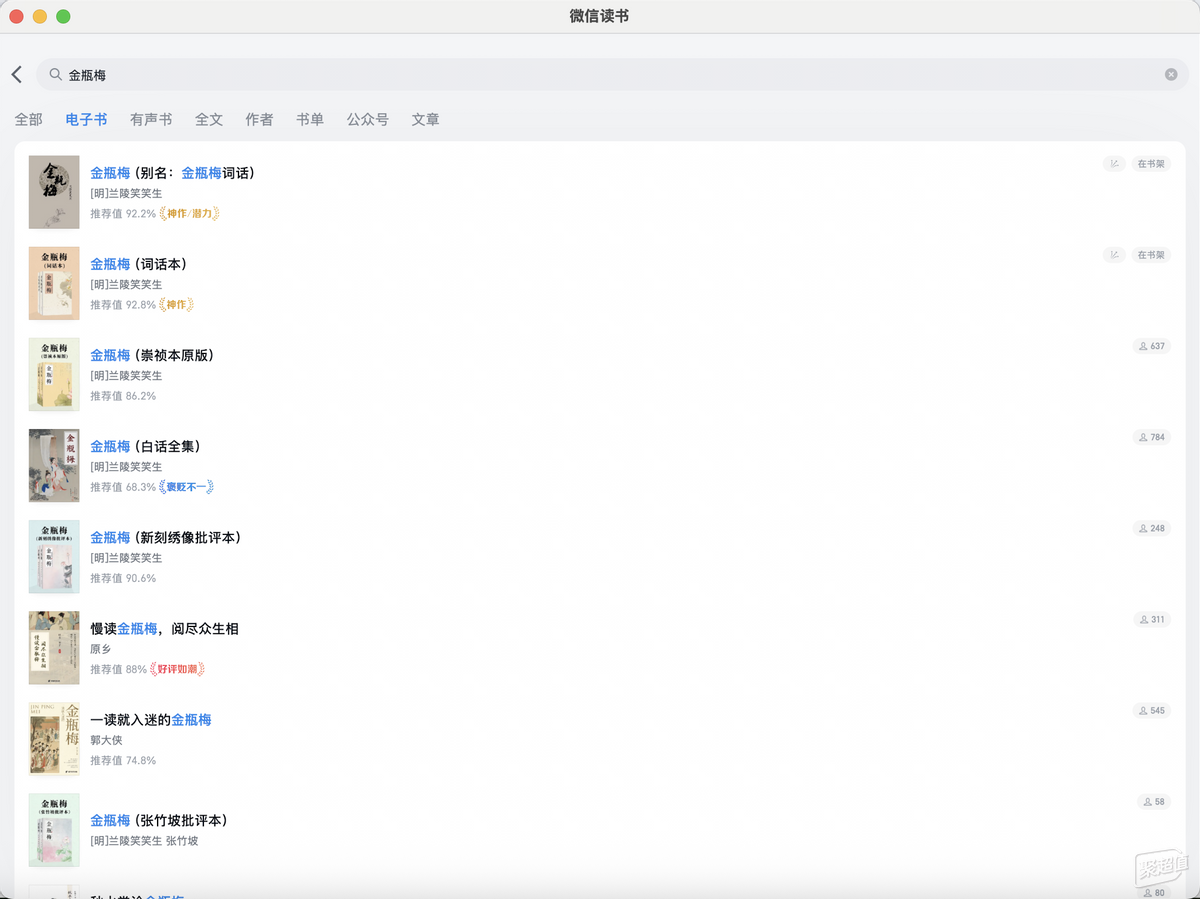Viewport: 1200px width, 899px height.
Task: Click the 545 readers badge for 一读就入迷的金瓶梅
Action: 1151,711
